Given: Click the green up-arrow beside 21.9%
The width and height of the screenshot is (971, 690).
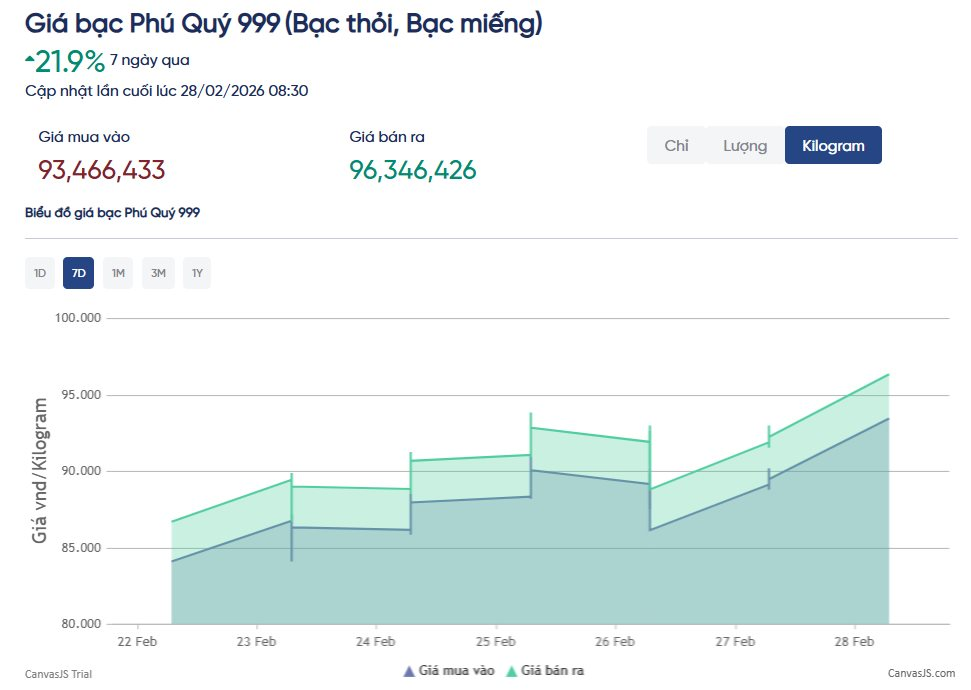Looking at the screenshot, I should click(31, 60).
